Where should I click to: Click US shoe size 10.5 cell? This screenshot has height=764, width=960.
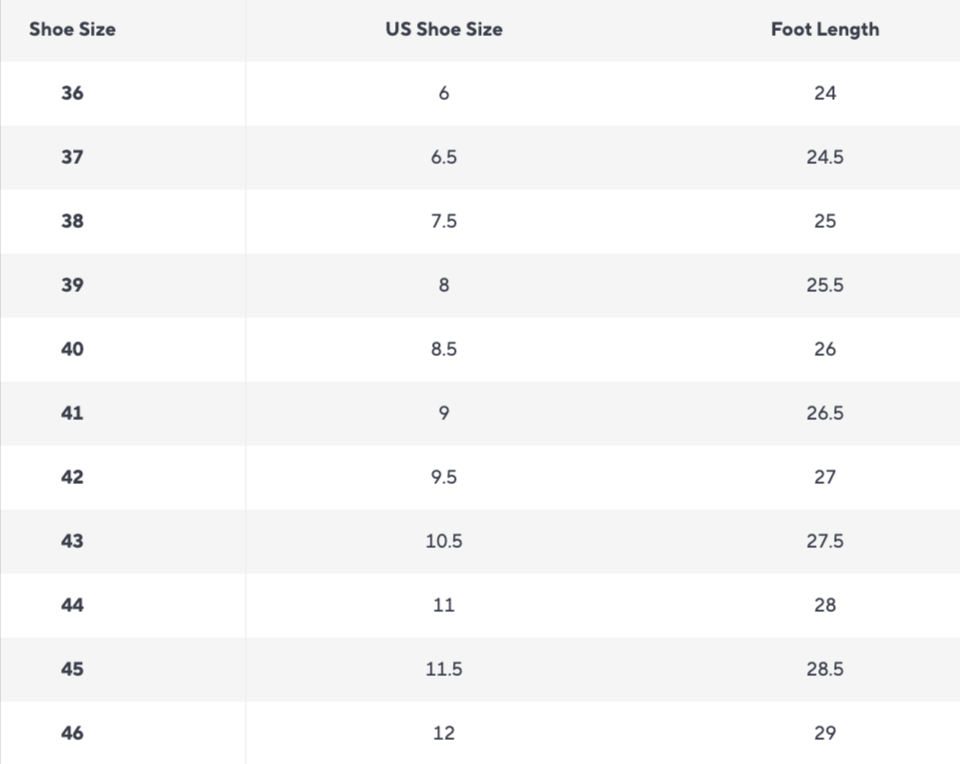[x=444, y=541]
